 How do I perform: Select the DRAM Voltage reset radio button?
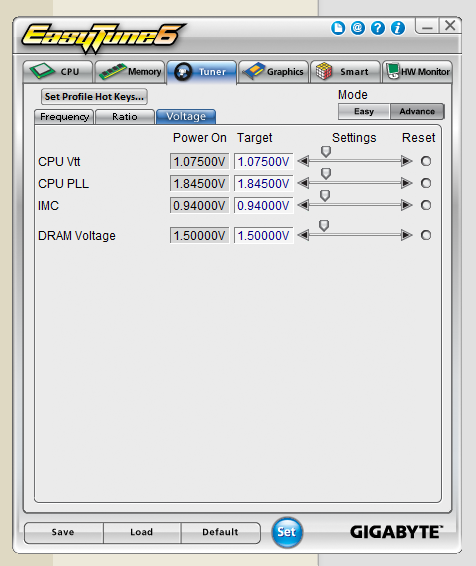point(426,235)
